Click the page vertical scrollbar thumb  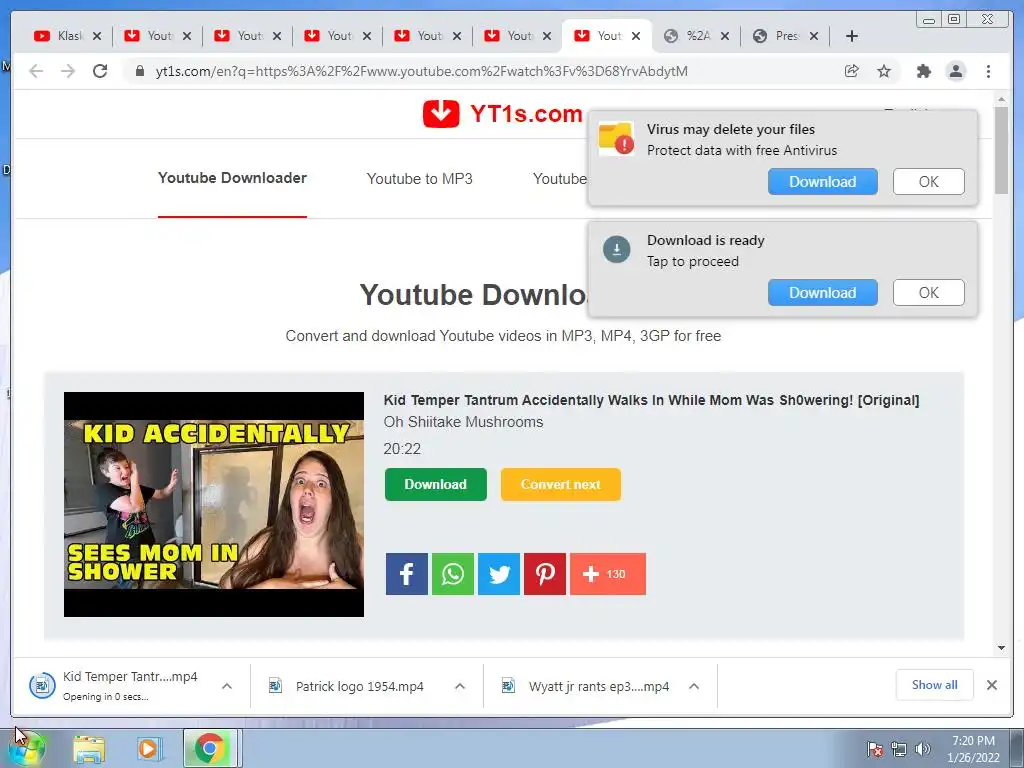(1001, 150)
